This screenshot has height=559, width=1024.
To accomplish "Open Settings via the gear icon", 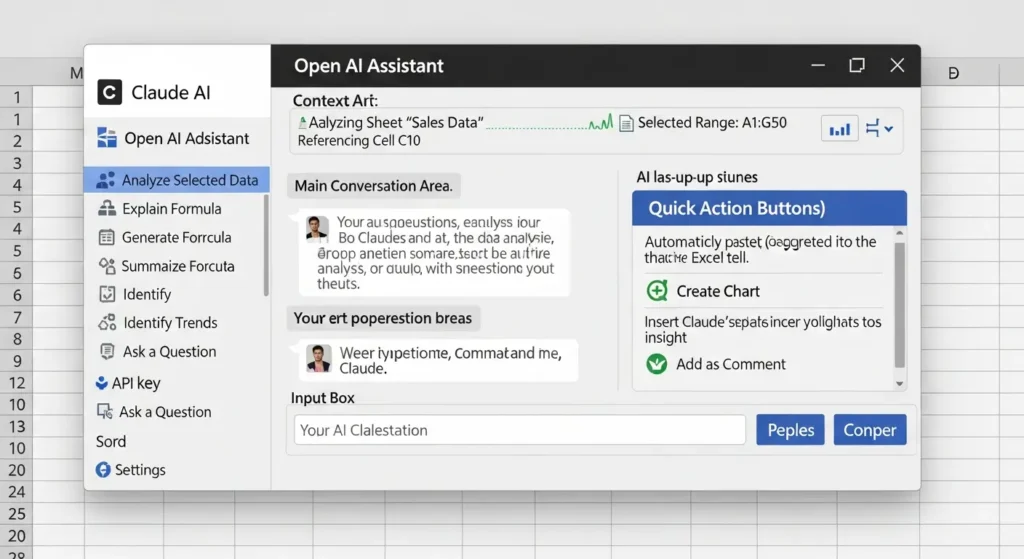I will (102, 470).
